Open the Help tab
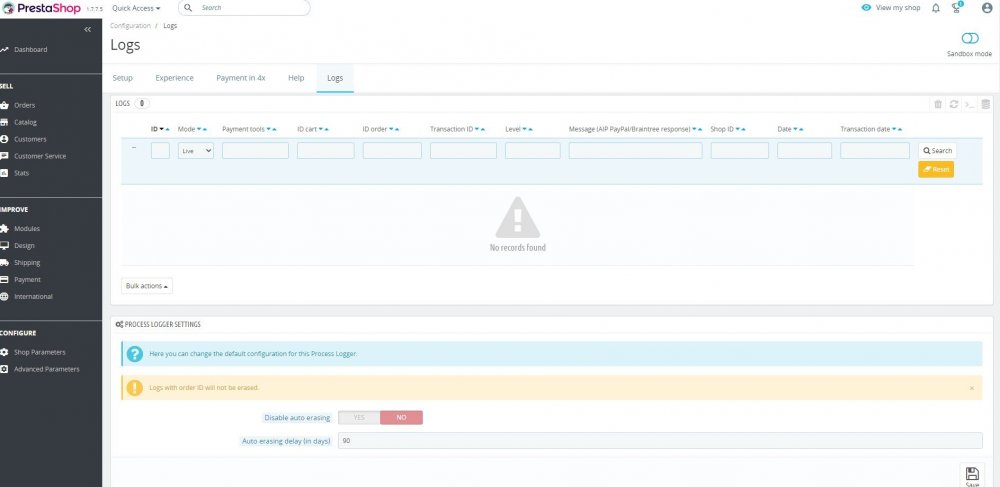Viewport: 1000px width, 487px height. click(x=296, y=78)
